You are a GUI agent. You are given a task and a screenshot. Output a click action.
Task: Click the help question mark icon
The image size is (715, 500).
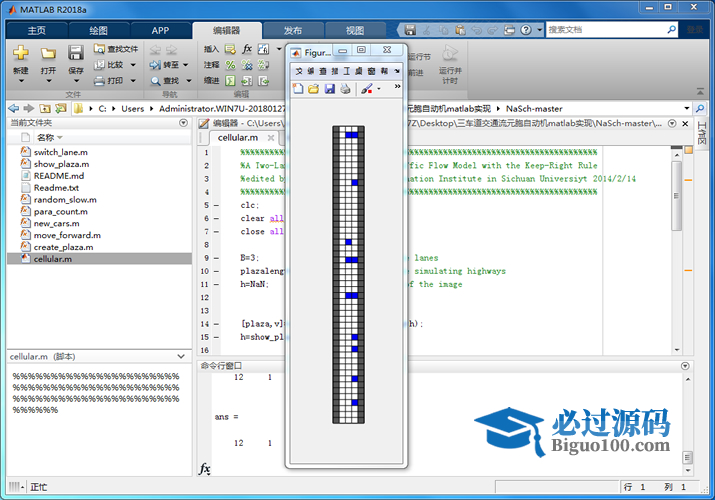click(x=526, y=30)
